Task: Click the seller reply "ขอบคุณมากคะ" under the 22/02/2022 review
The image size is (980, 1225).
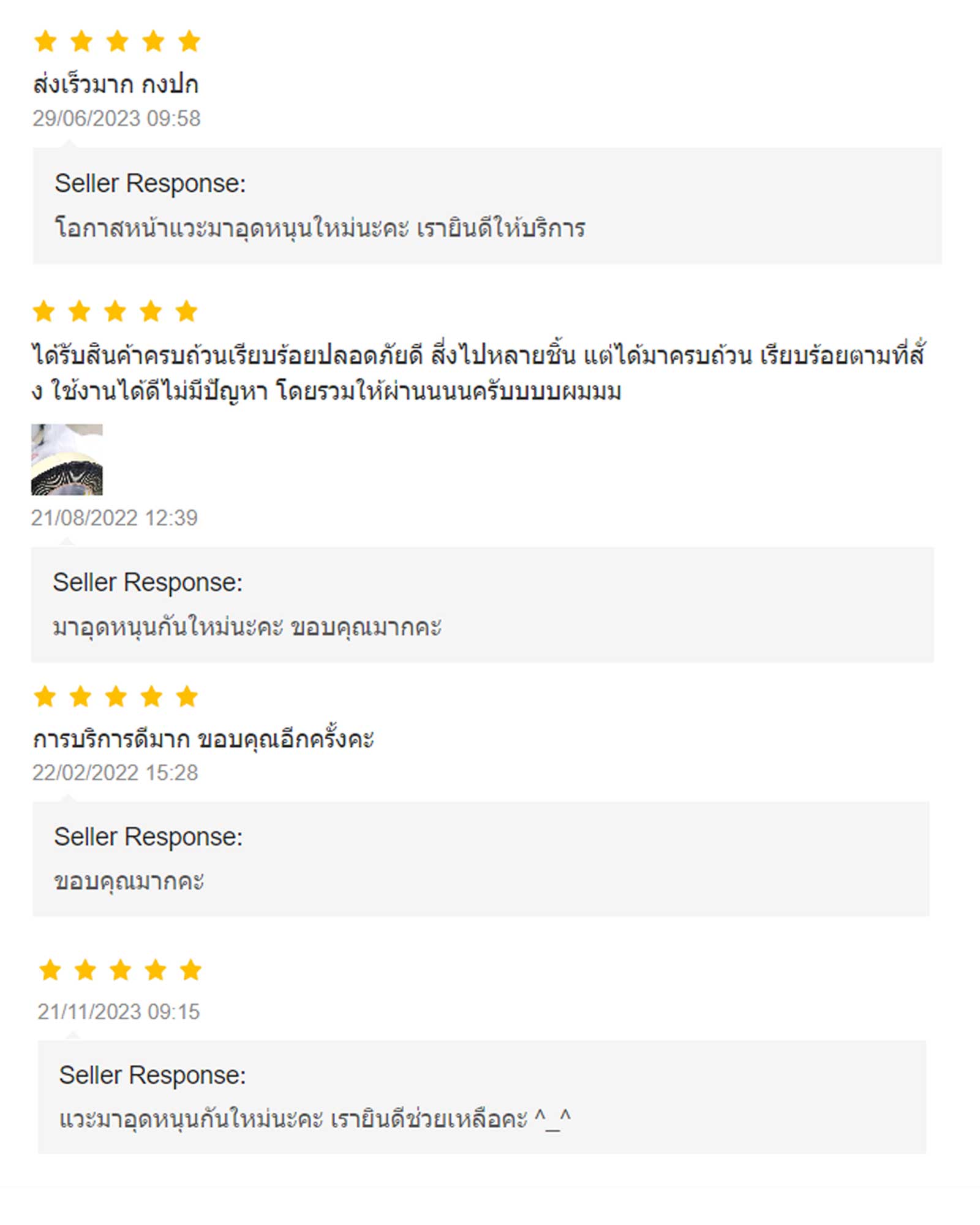Action: [129, 881]
